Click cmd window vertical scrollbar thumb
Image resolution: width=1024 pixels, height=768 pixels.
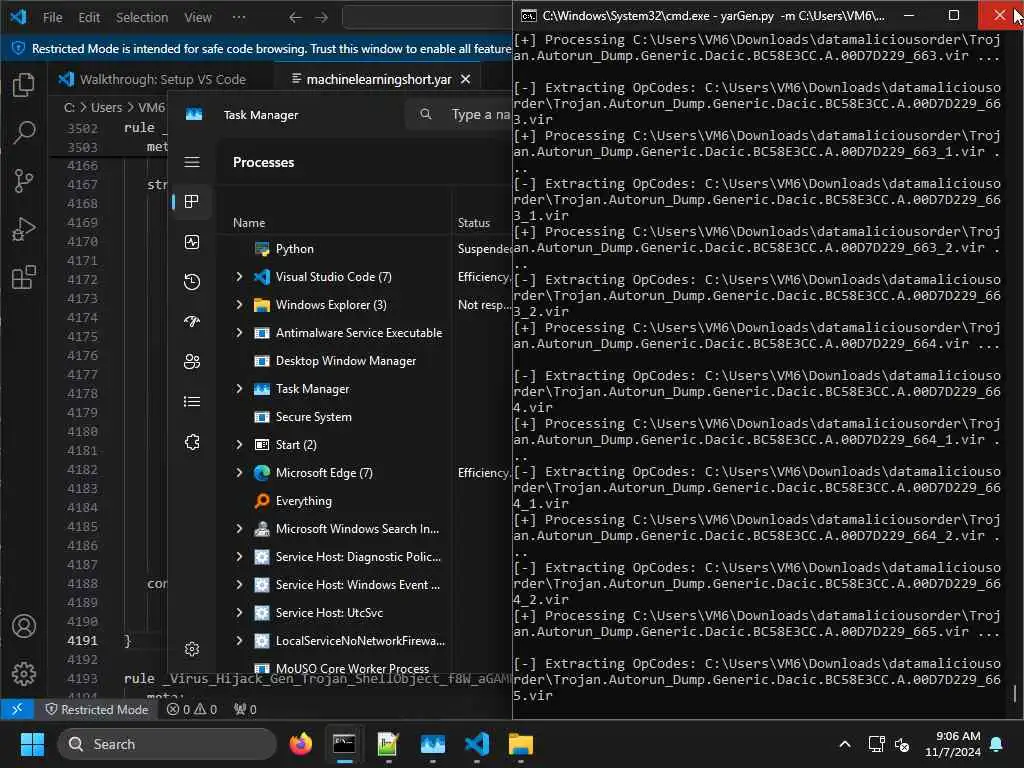(x=1016, y=693)
